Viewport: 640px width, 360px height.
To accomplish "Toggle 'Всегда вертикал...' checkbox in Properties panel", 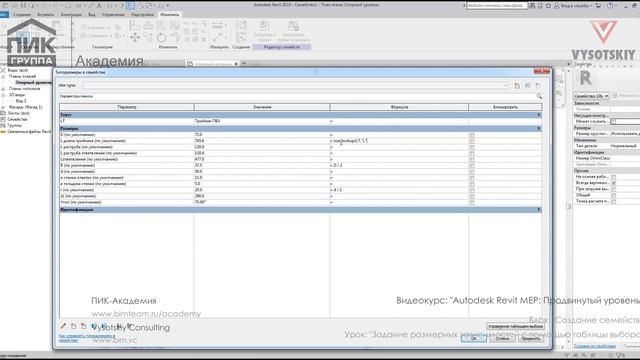I will tap(613, 183).
